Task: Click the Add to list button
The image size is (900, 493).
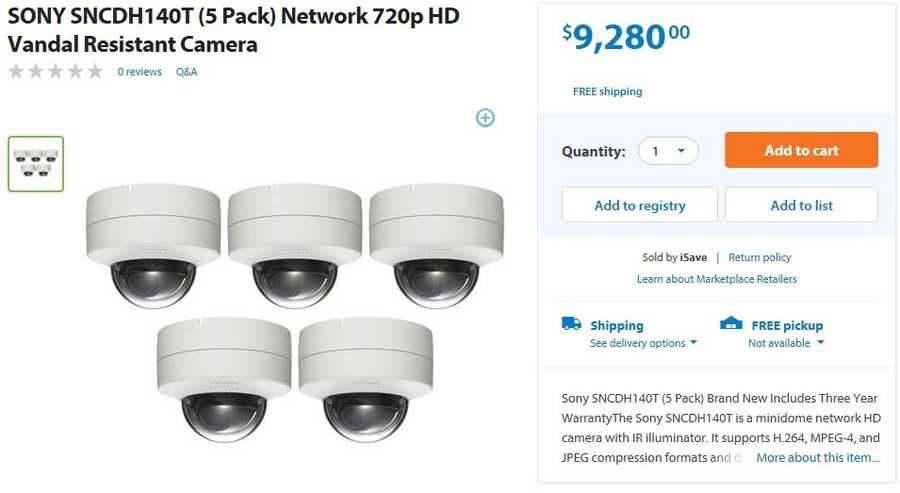Action: pos(801,205)
